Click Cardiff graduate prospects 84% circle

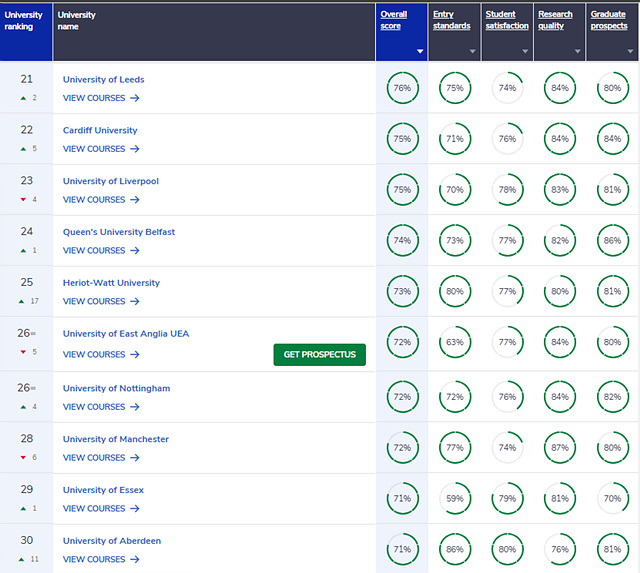(x=613, y=139)
